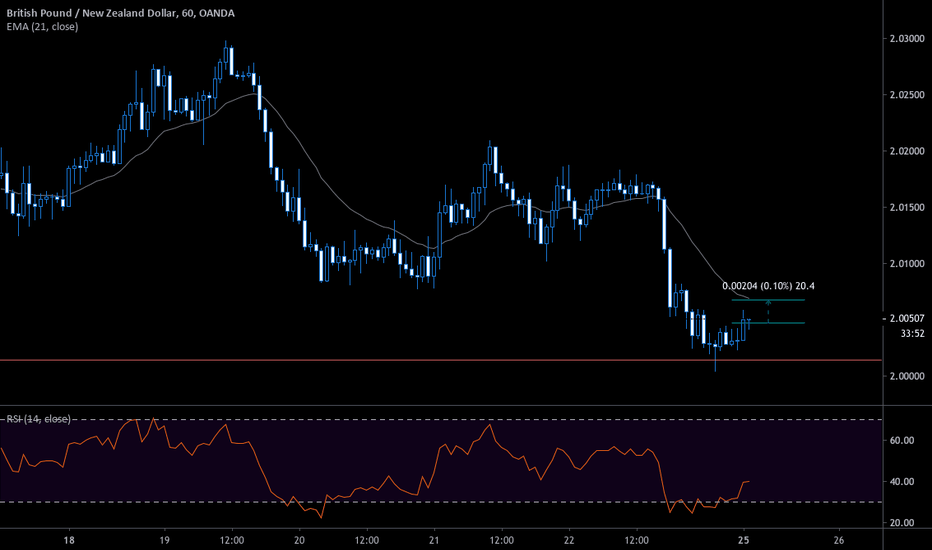Image resolution: width=932 pixels, height=550 pixels.
Task: Click the 26 date label on the time axis
Action: click(838, 538)
